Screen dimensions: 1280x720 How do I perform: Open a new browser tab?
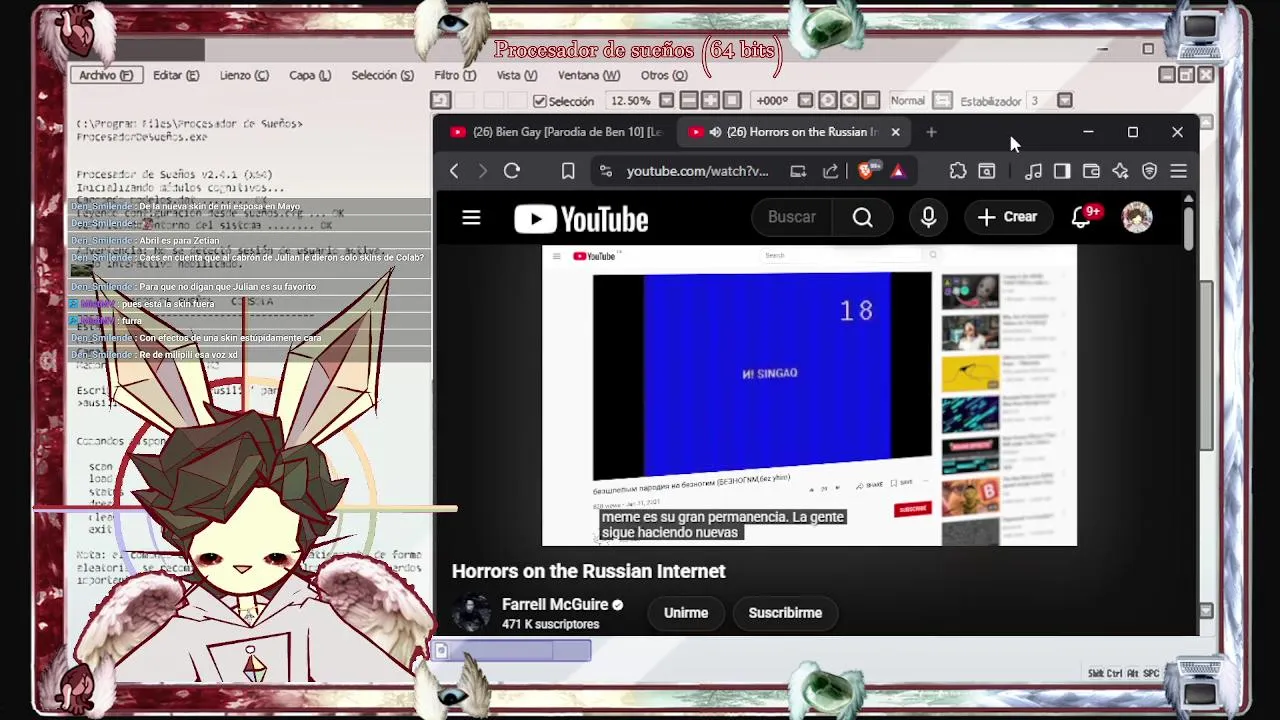(931, 132)
